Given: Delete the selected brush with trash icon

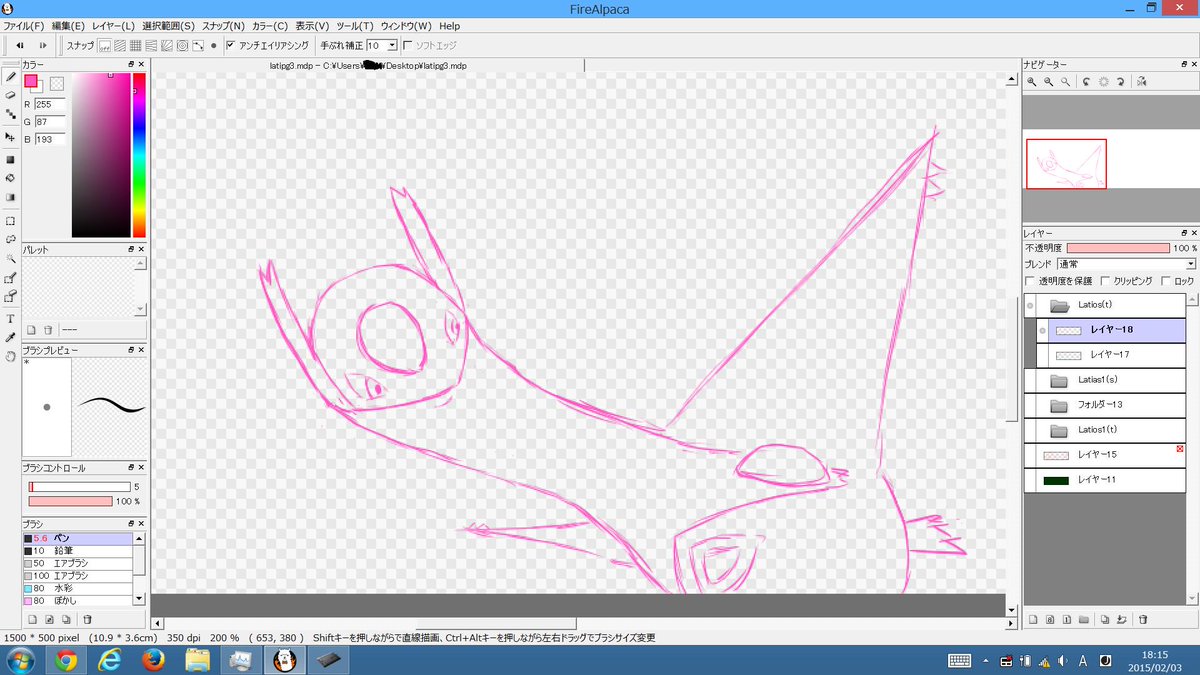Looking at the screenshot, I should [x=87, y=620].
